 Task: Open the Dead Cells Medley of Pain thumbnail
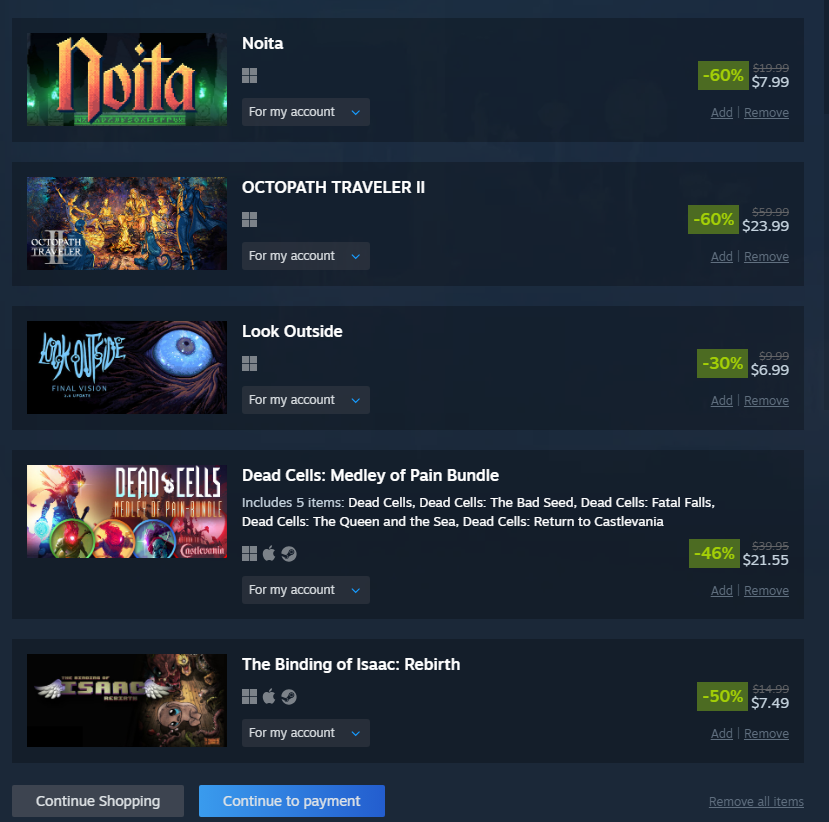pyautogui.click(x=127, y=511)
